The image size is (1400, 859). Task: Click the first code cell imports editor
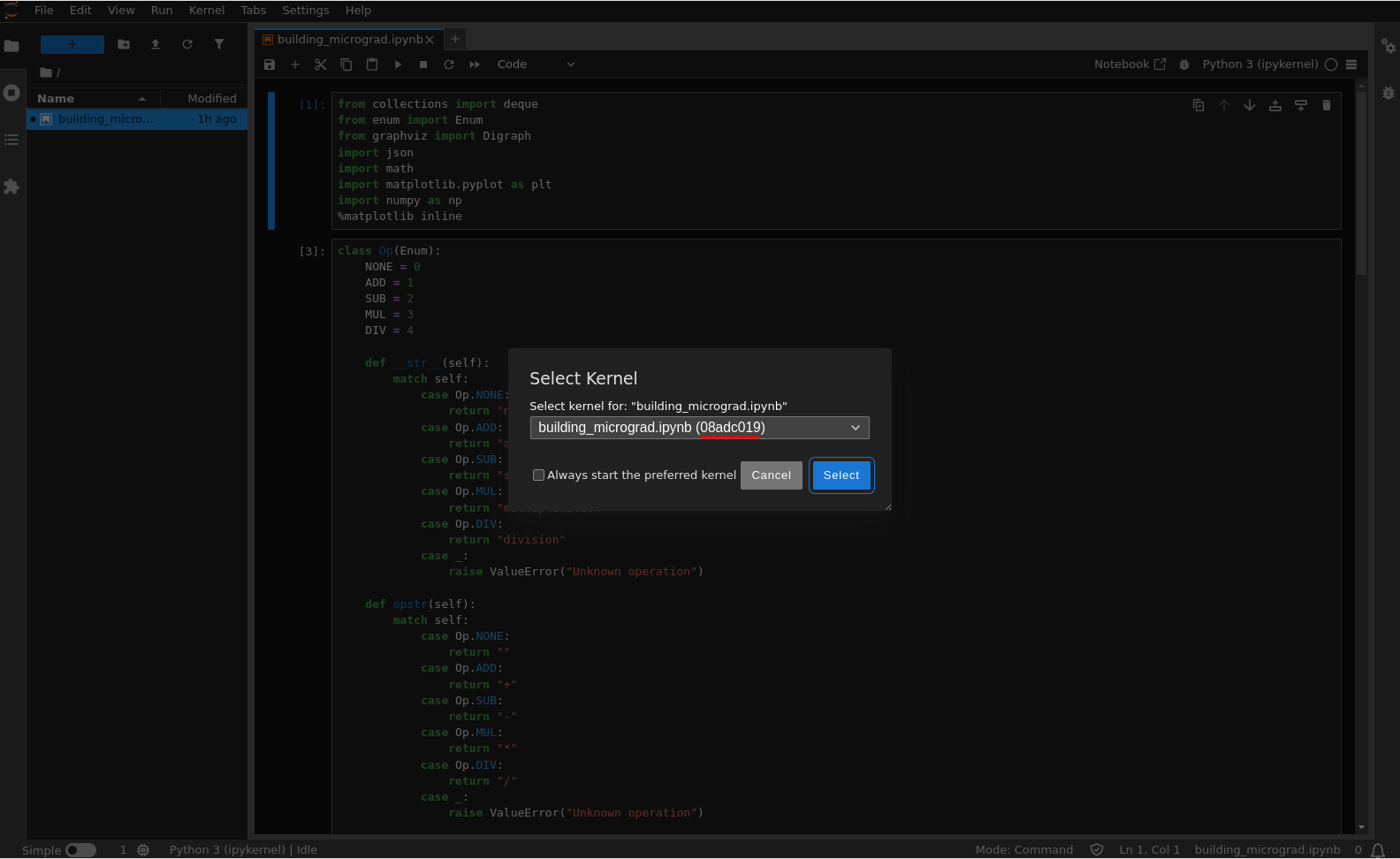point(836,161)
